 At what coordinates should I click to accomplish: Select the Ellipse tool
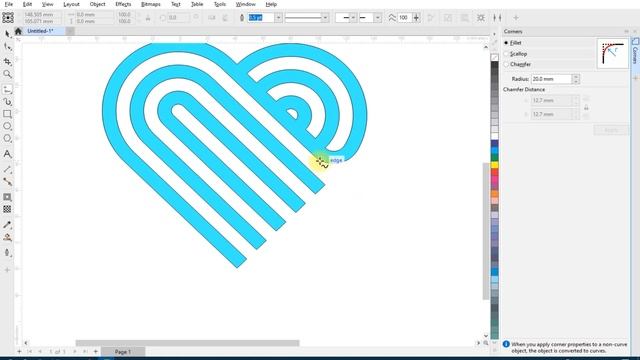7,126
